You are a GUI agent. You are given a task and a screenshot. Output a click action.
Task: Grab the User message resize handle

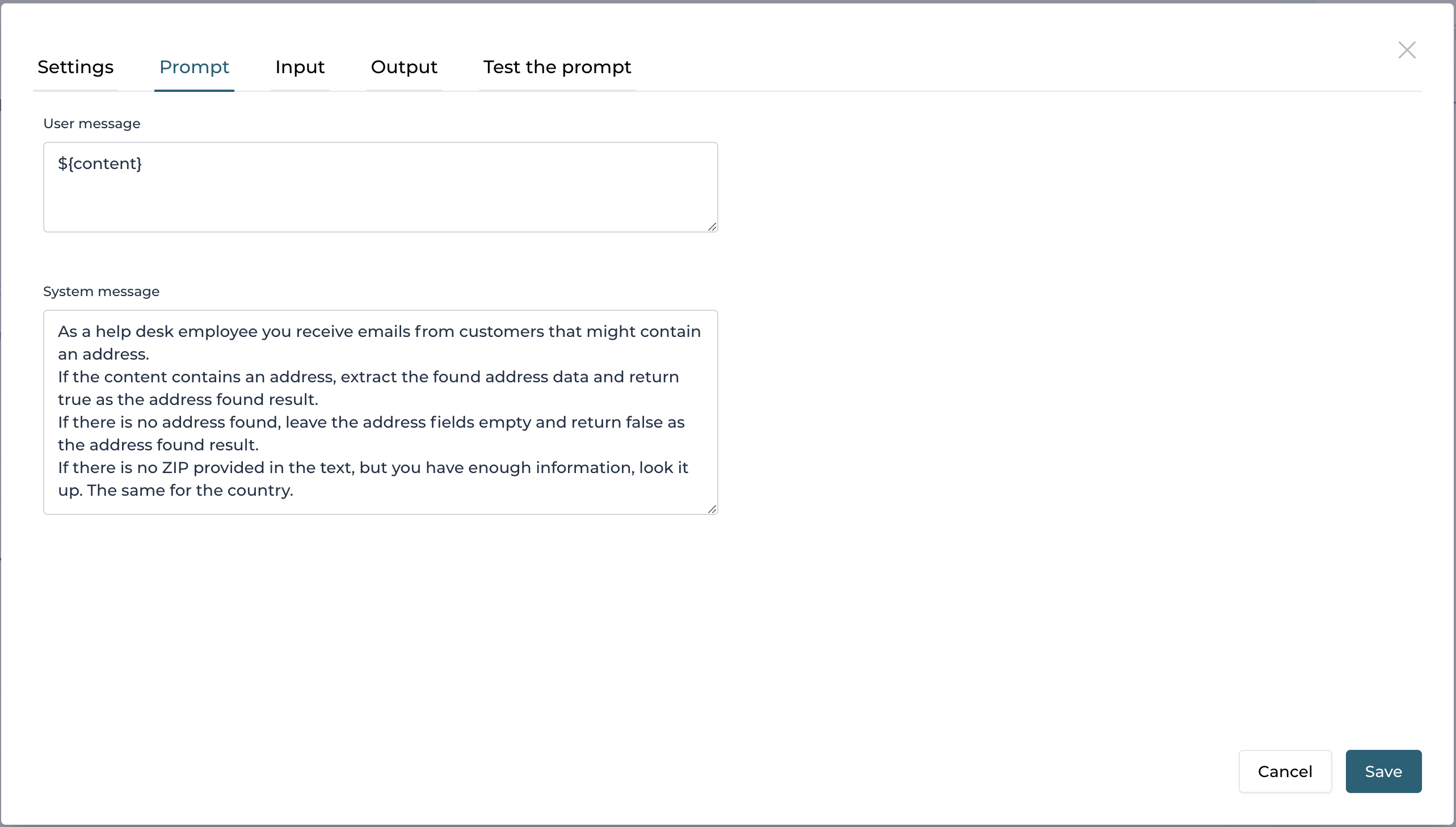pos(712,227)
